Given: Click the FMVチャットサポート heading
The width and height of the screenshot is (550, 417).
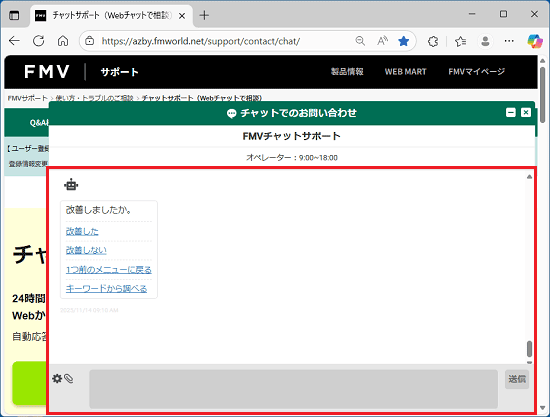Looking at the screenshot, I should pos(291,136).
